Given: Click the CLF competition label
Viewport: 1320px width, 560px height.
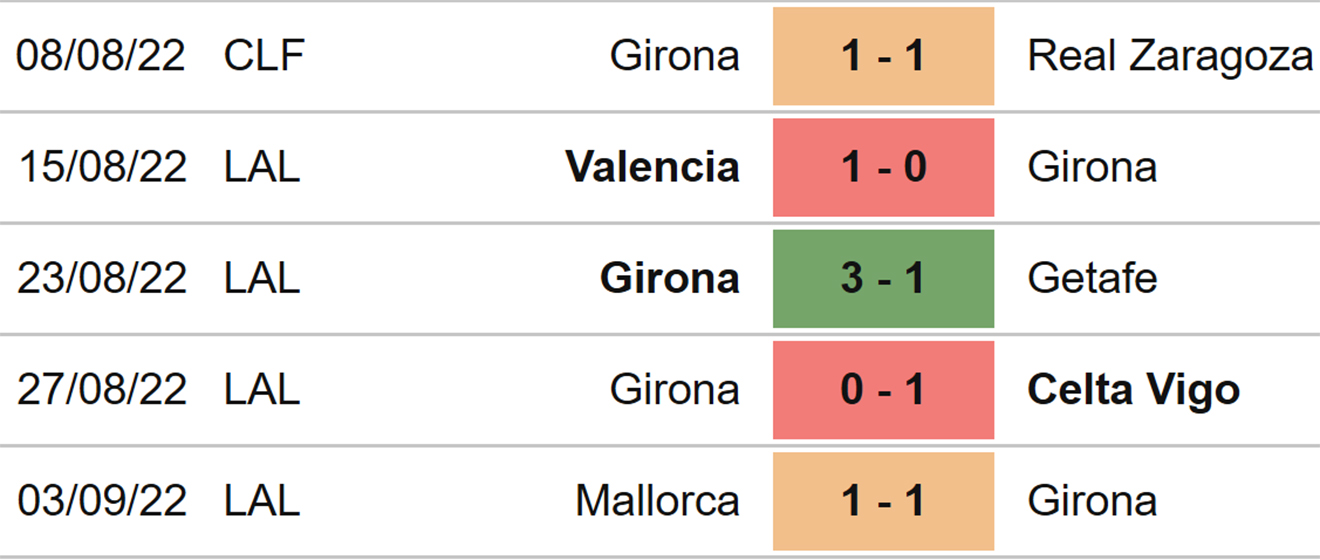Looking at the screenshot, I should 264,56.
